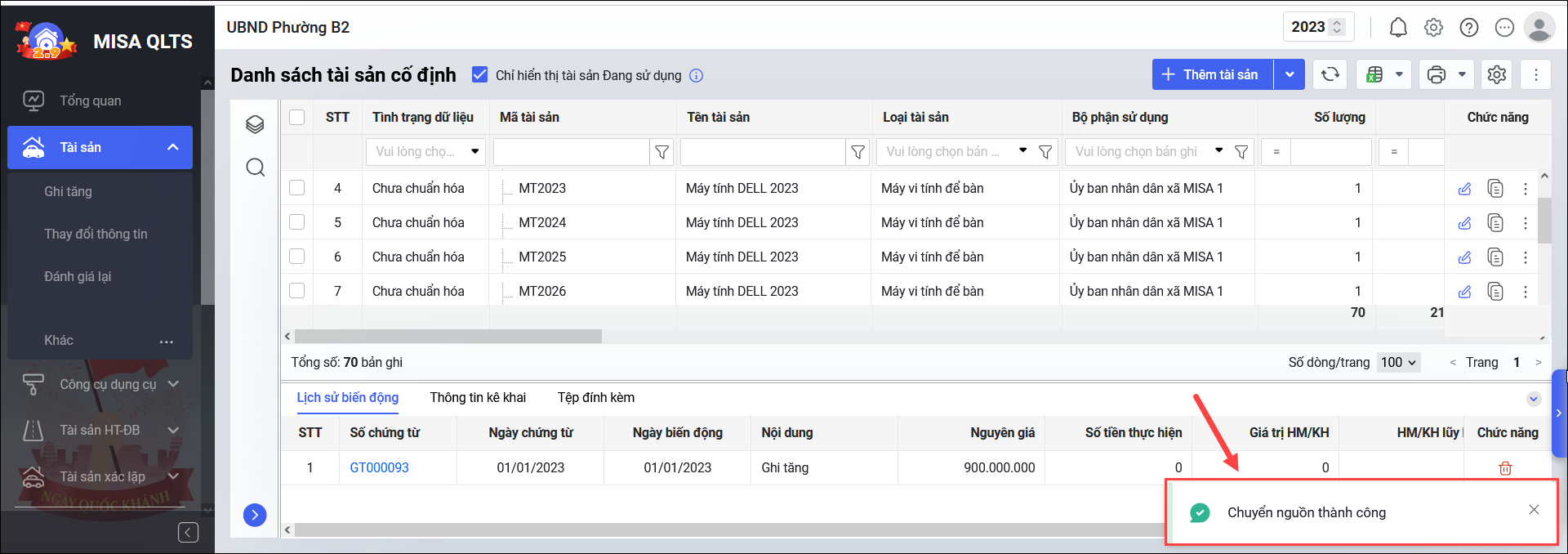Click the refresh data icon
Screen dimensions: 1568x554
point(1330,74)
